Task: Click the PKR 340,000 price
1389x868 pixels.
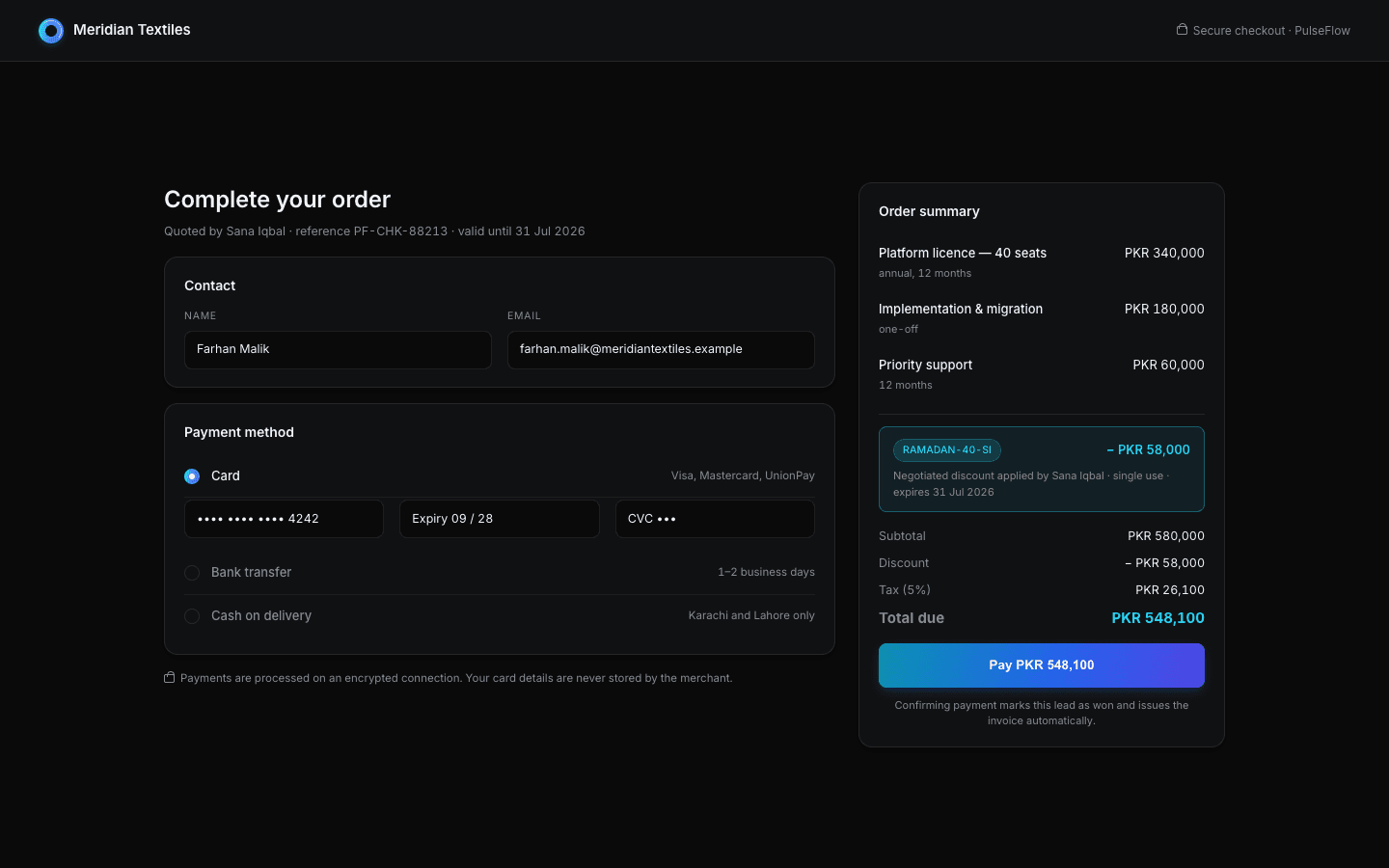Action: point(1164,253)
